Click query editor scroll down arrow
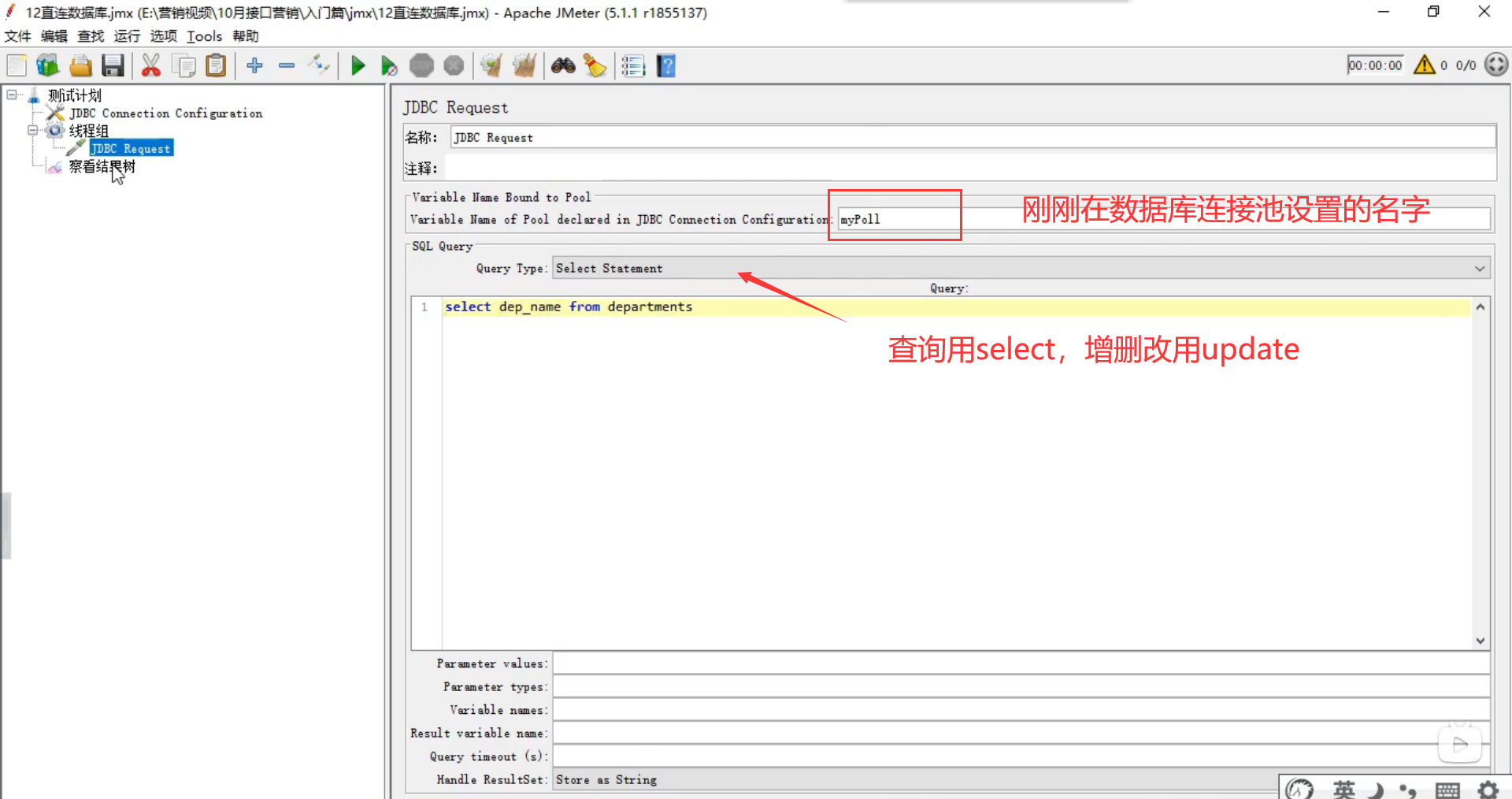 [x=1480, y=641]
